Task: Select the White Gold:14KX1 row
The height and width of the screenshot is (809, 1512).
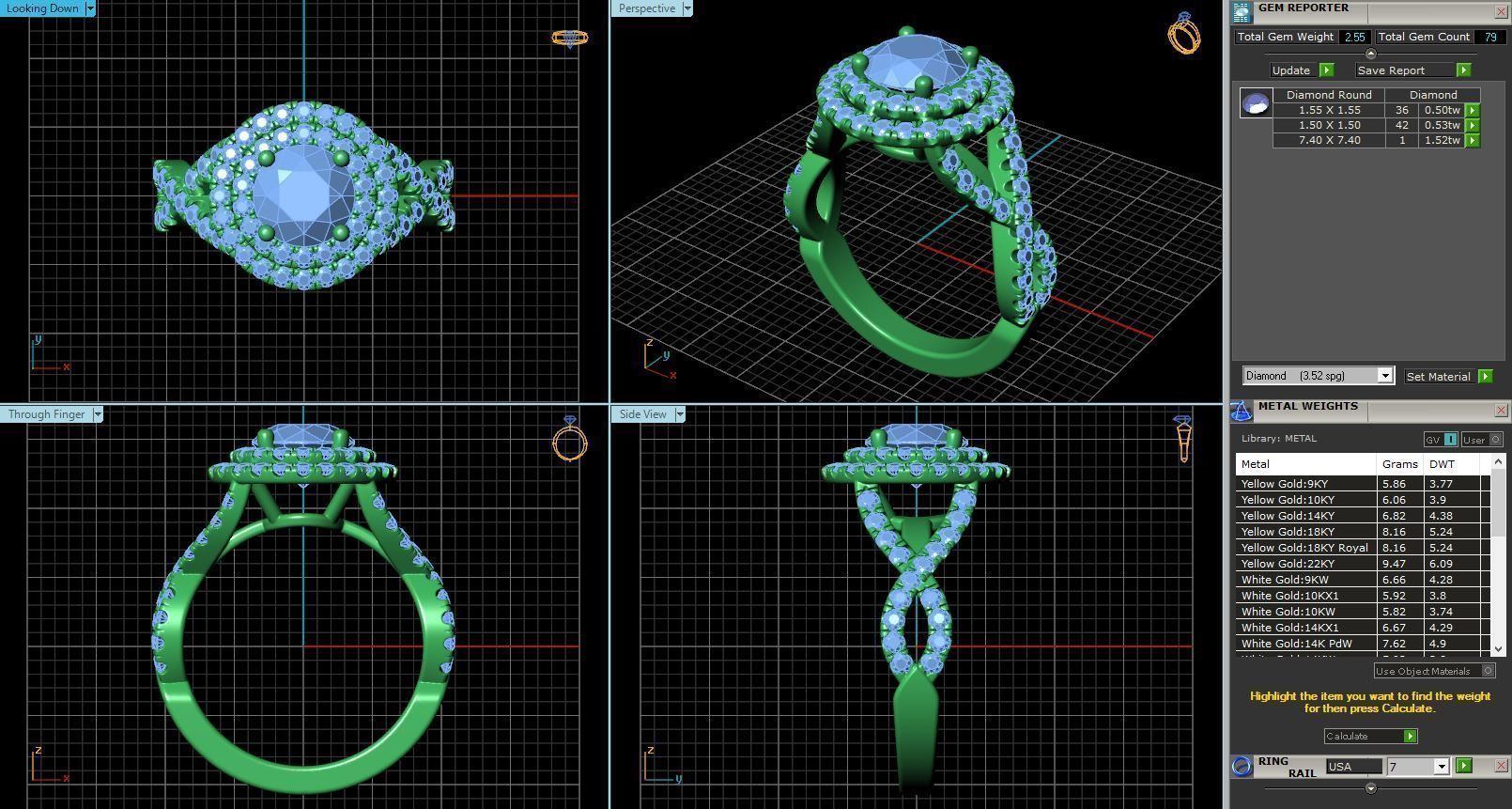Action: click(x=1363, y=628)
